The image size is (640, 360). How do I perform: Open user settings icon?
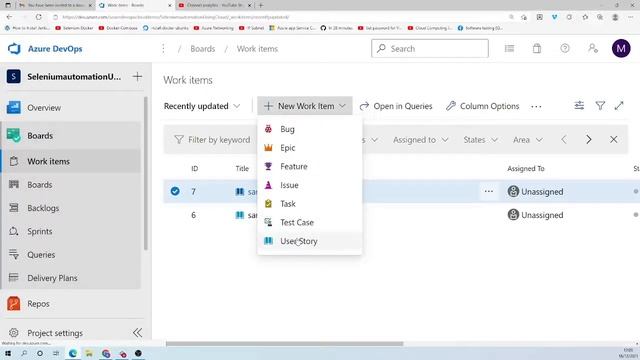point(593,49)
